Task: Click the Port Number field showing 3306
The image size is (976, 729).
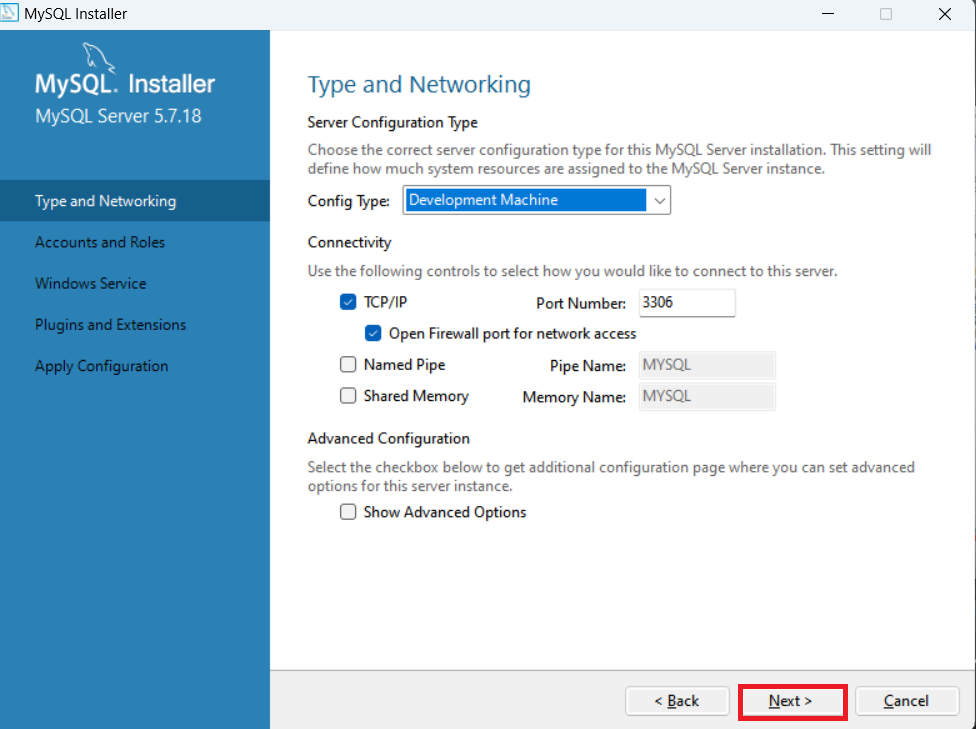Action: pyautogui.click(x=687, y=303)
